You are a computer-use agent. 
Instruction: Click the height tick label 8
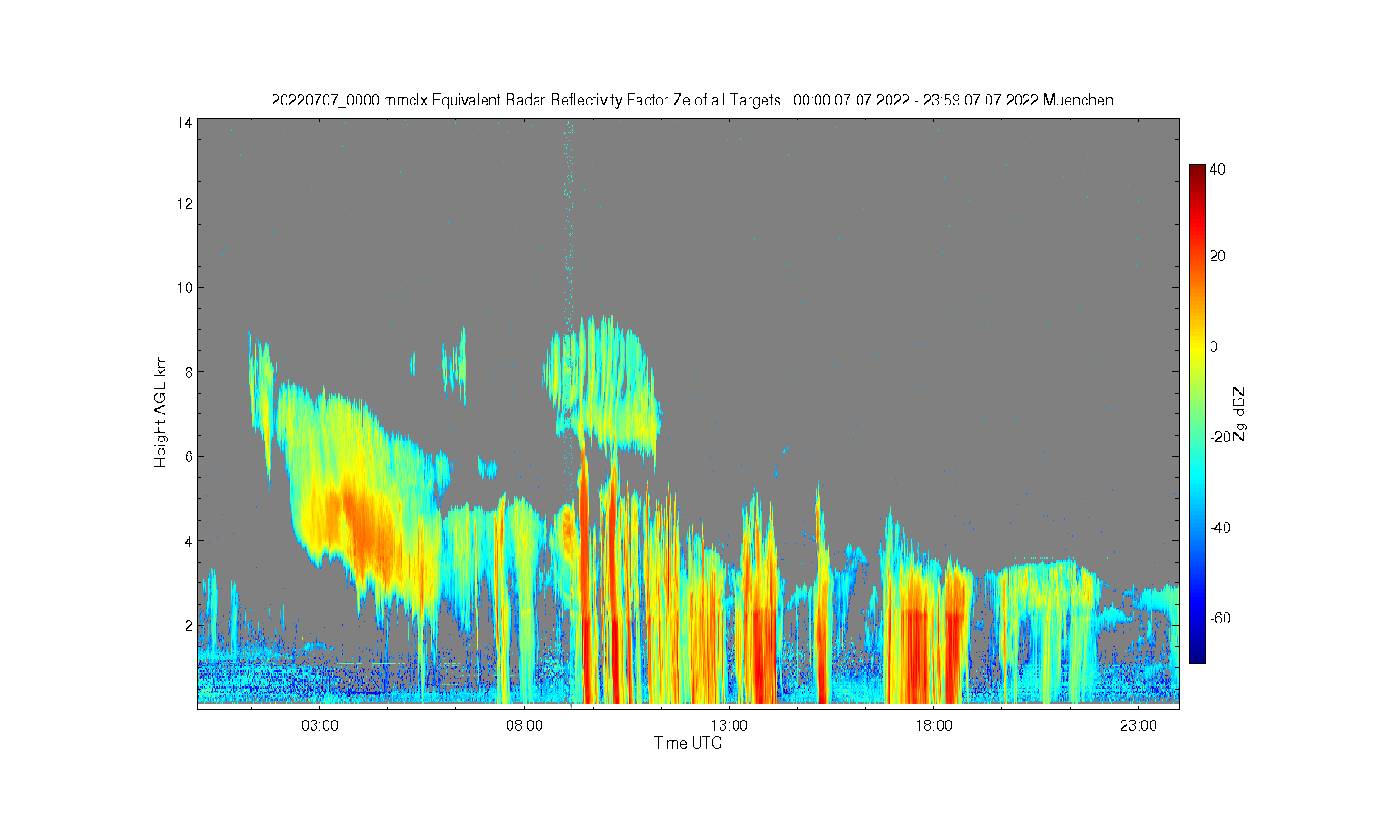(189, 371)
